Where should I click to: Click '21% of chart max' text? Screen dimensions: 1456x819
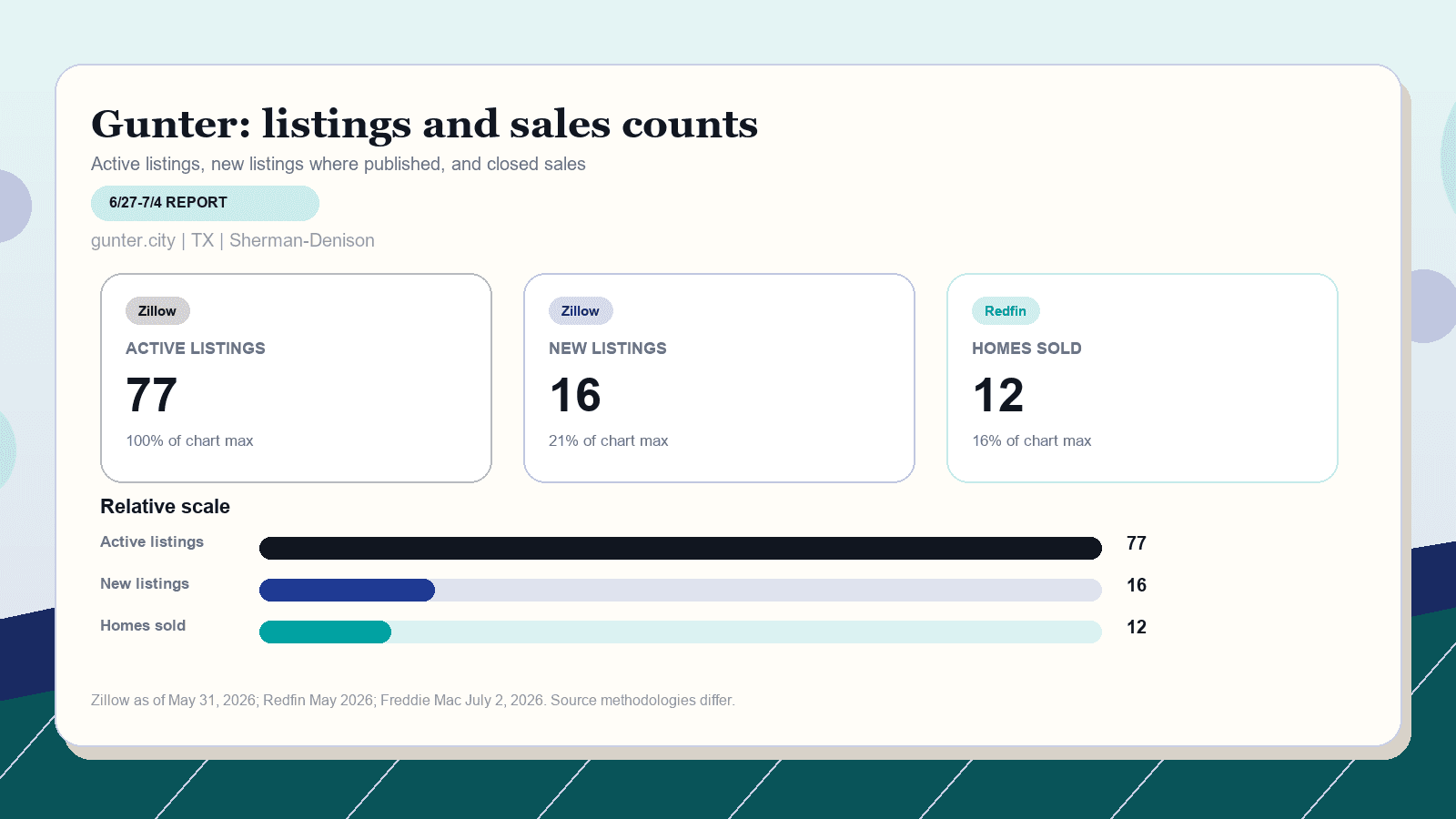click(x=609, y=440)
